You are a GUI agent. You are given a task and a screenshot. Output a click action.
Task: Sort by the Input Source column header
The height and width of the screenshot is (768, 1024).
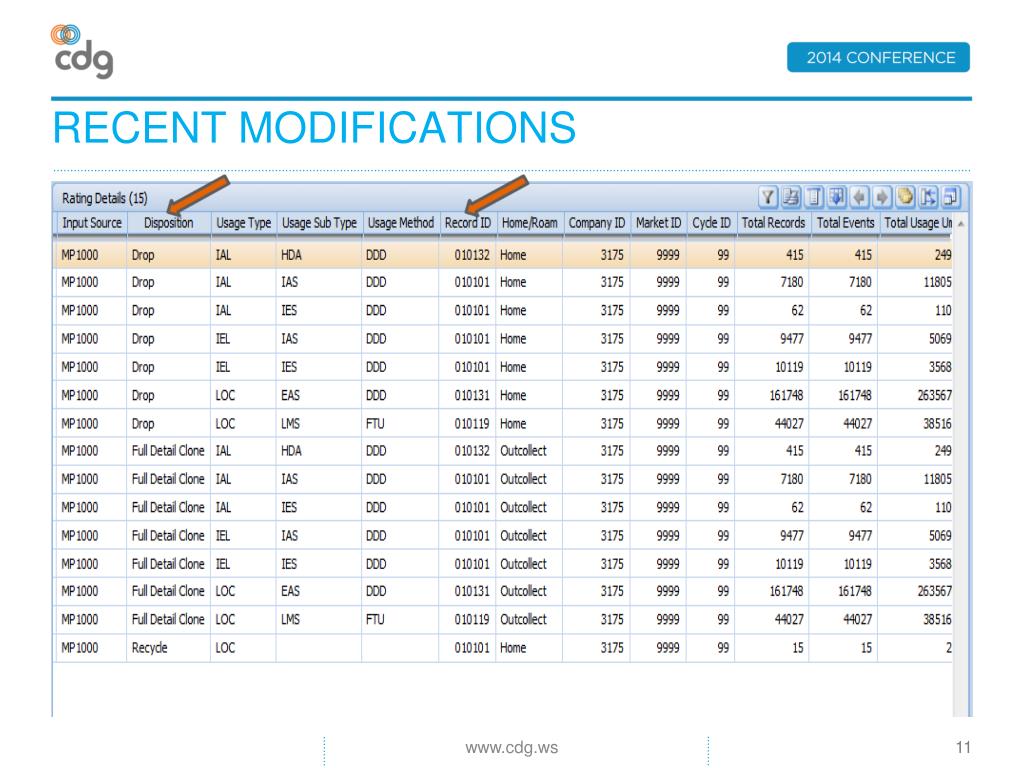tap(91, 223)
